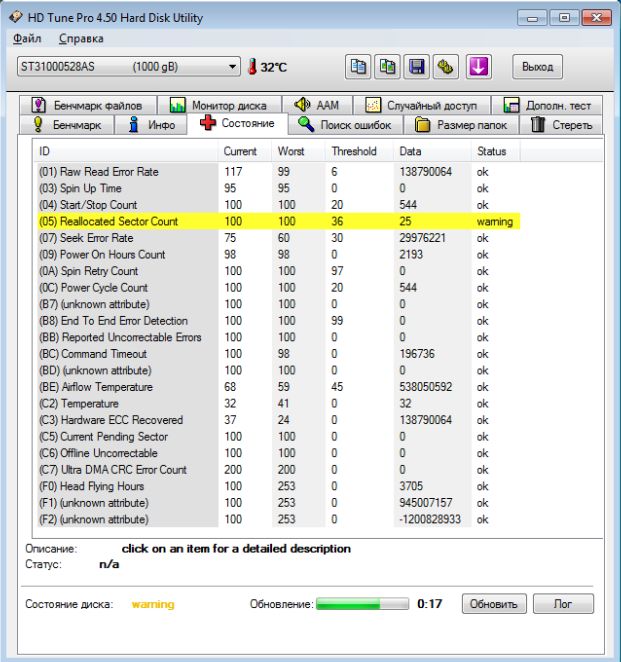Open the Поиск ошибок tab
The width and height of the screenshot is (621, 662).
(348, 125)
